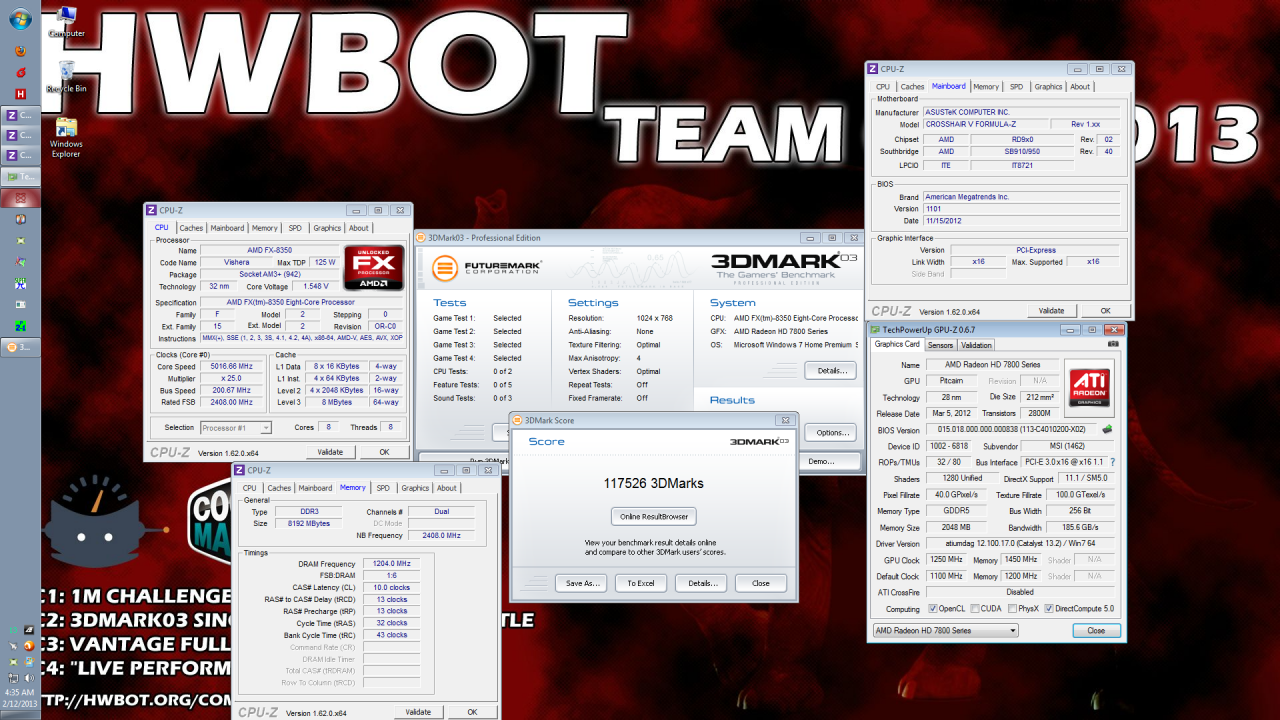Click To Excel button in score dialog
The width and height of the screenshot is (1280, 720).
[641, 583]
